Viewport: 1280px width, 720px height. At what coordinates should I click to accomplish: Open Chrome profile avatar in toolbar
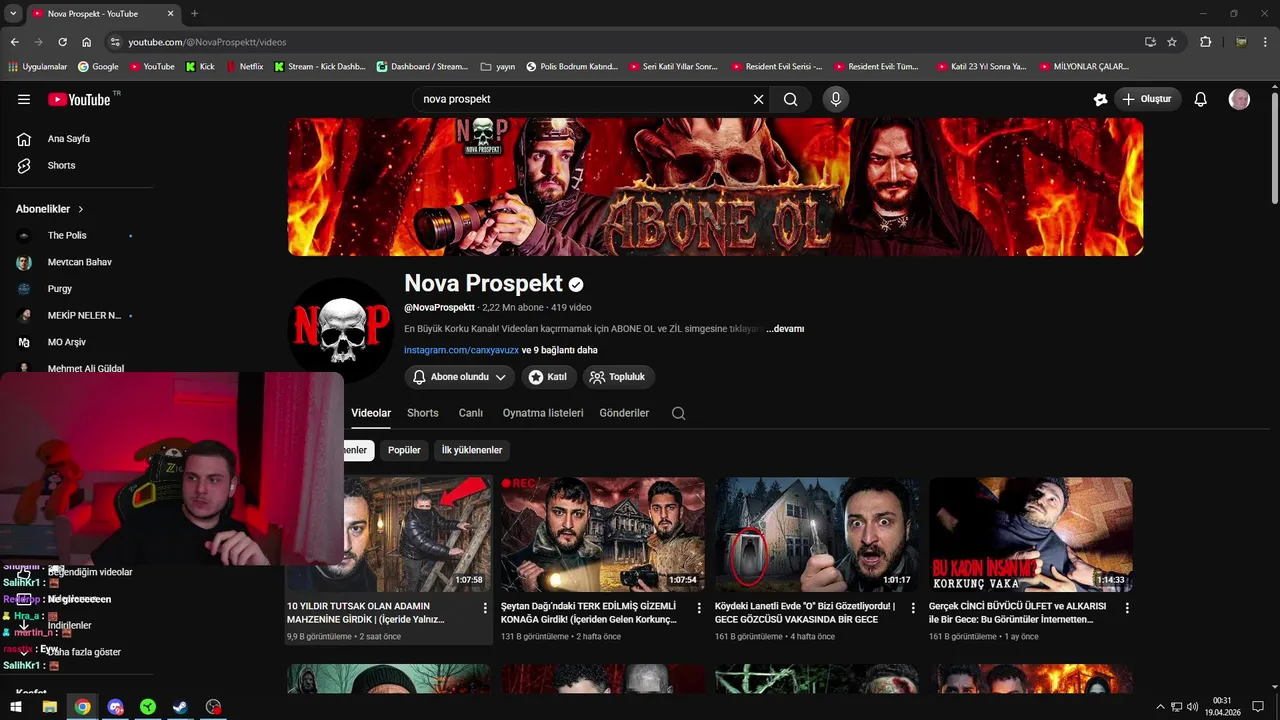1241,42
